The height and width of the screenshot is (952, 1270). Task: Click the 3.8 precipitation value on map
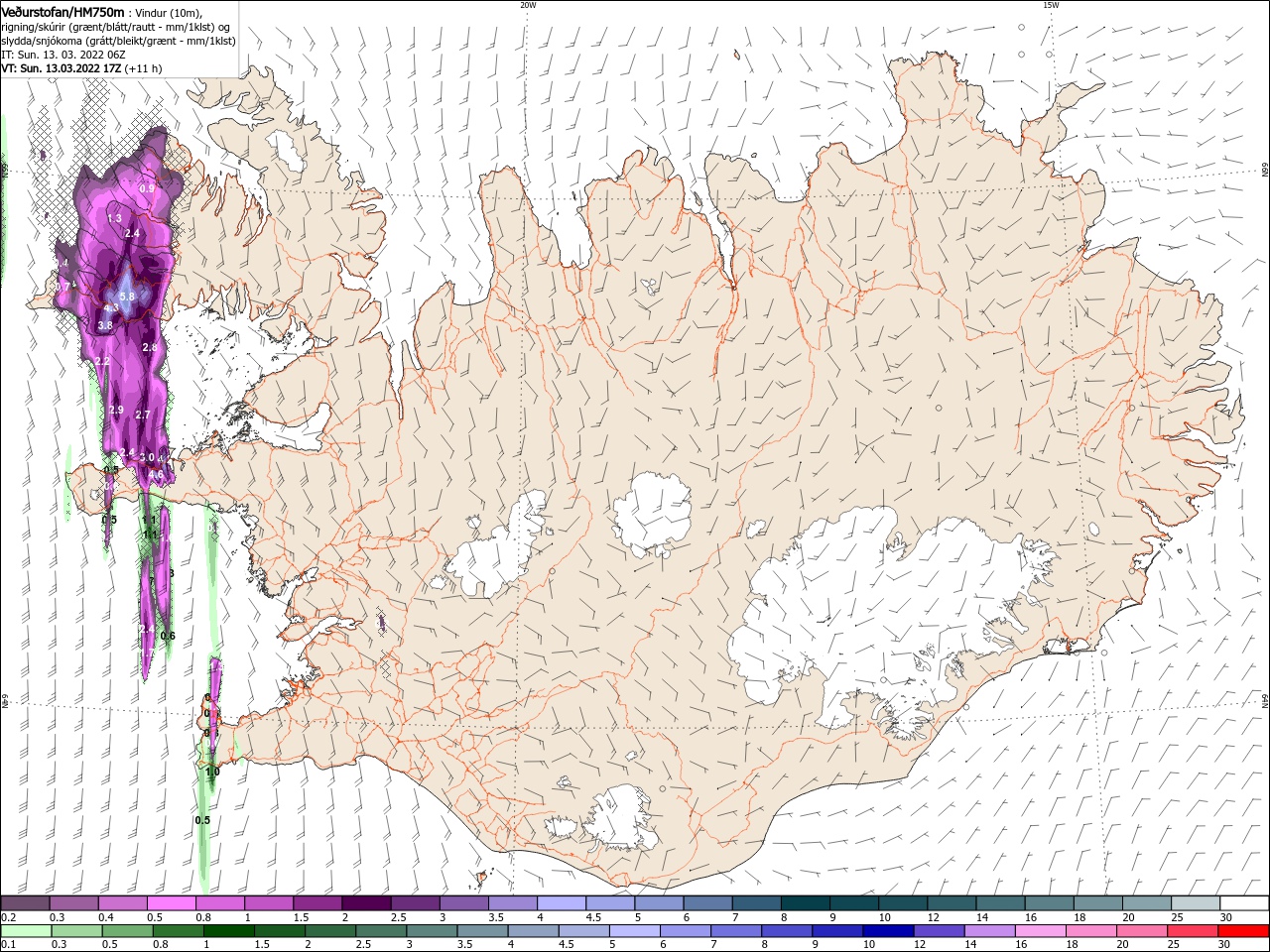105,325
